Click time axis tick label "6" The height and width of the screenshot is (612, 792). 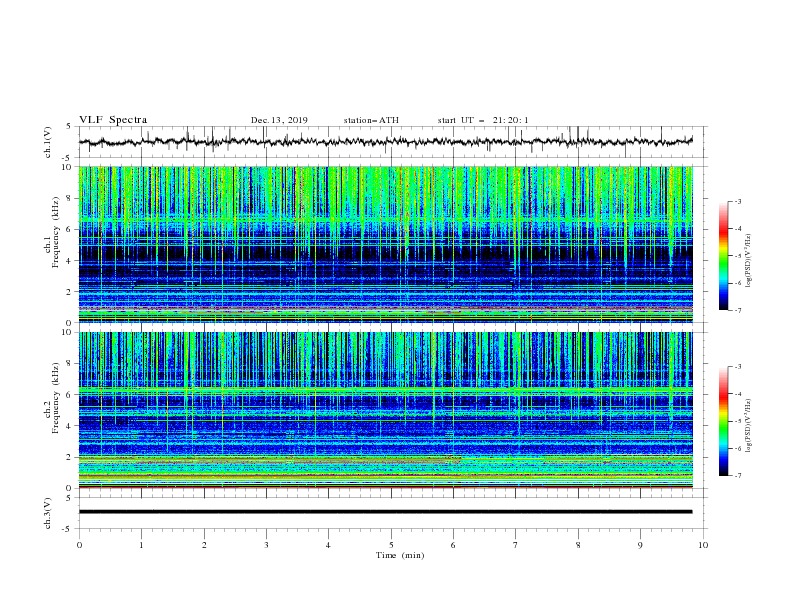point(453,545)
